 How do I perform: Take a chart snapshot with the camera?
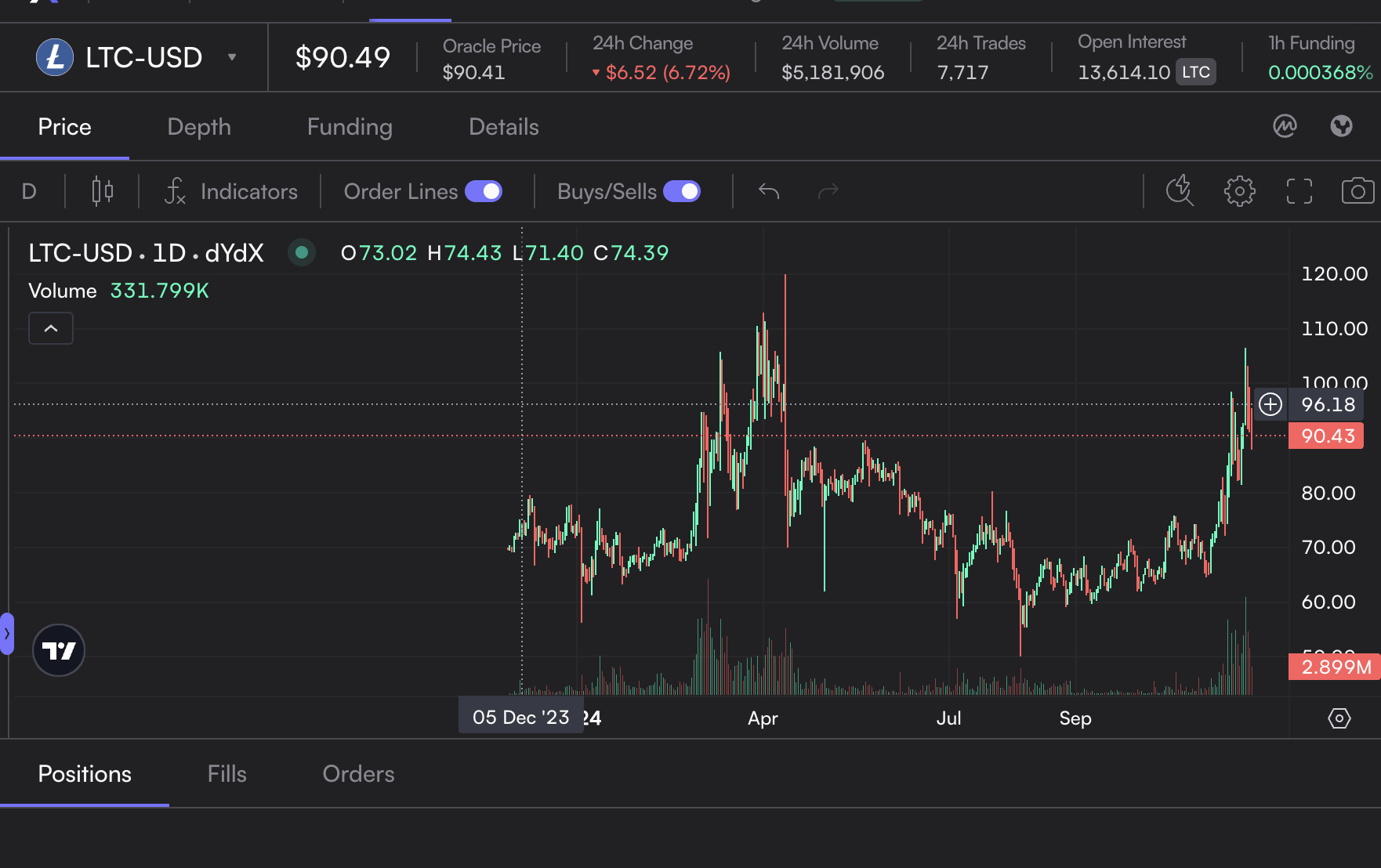[x=1357, y=191]
